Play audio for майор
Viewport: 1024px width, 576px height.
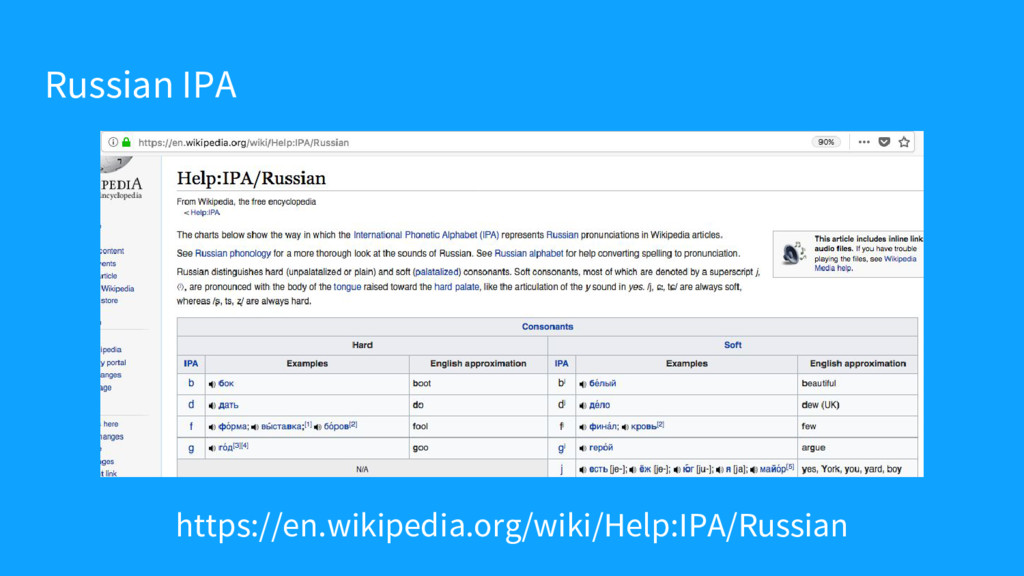click(x=754, y=470)
